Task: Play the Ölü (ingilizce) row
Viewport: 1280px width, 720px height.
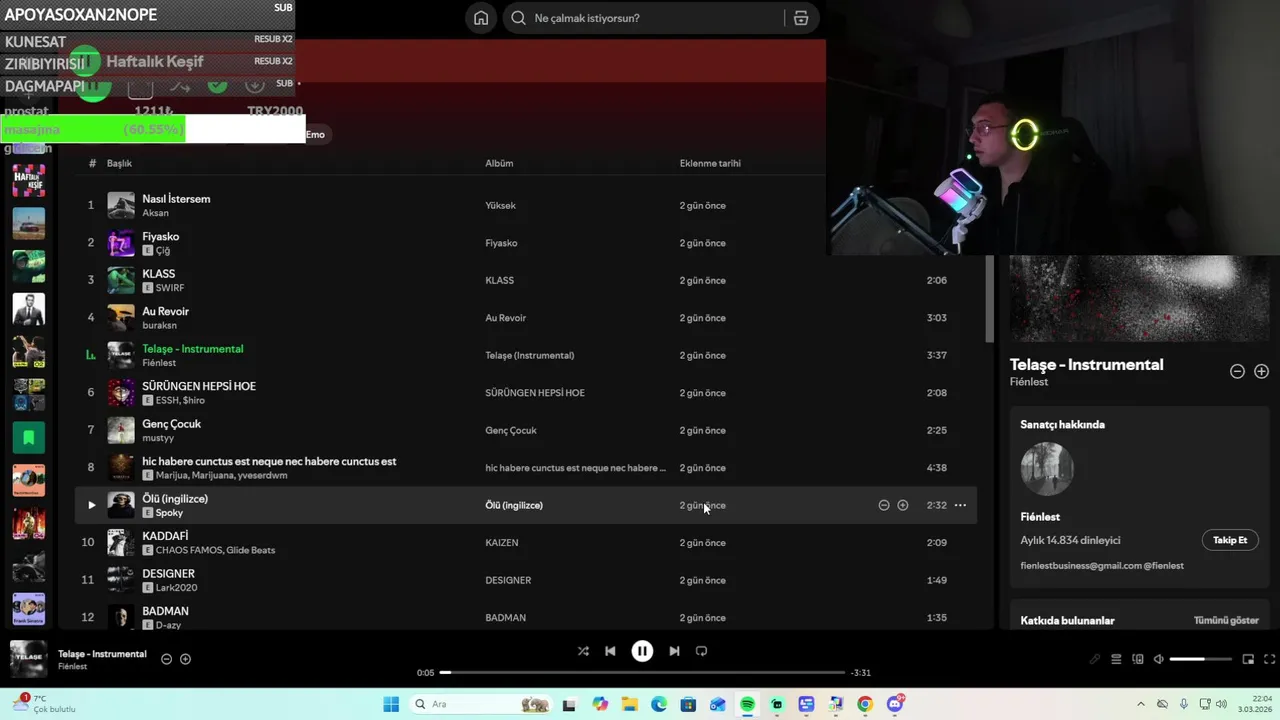Action: pyautogui.click(x=91, y=505)
